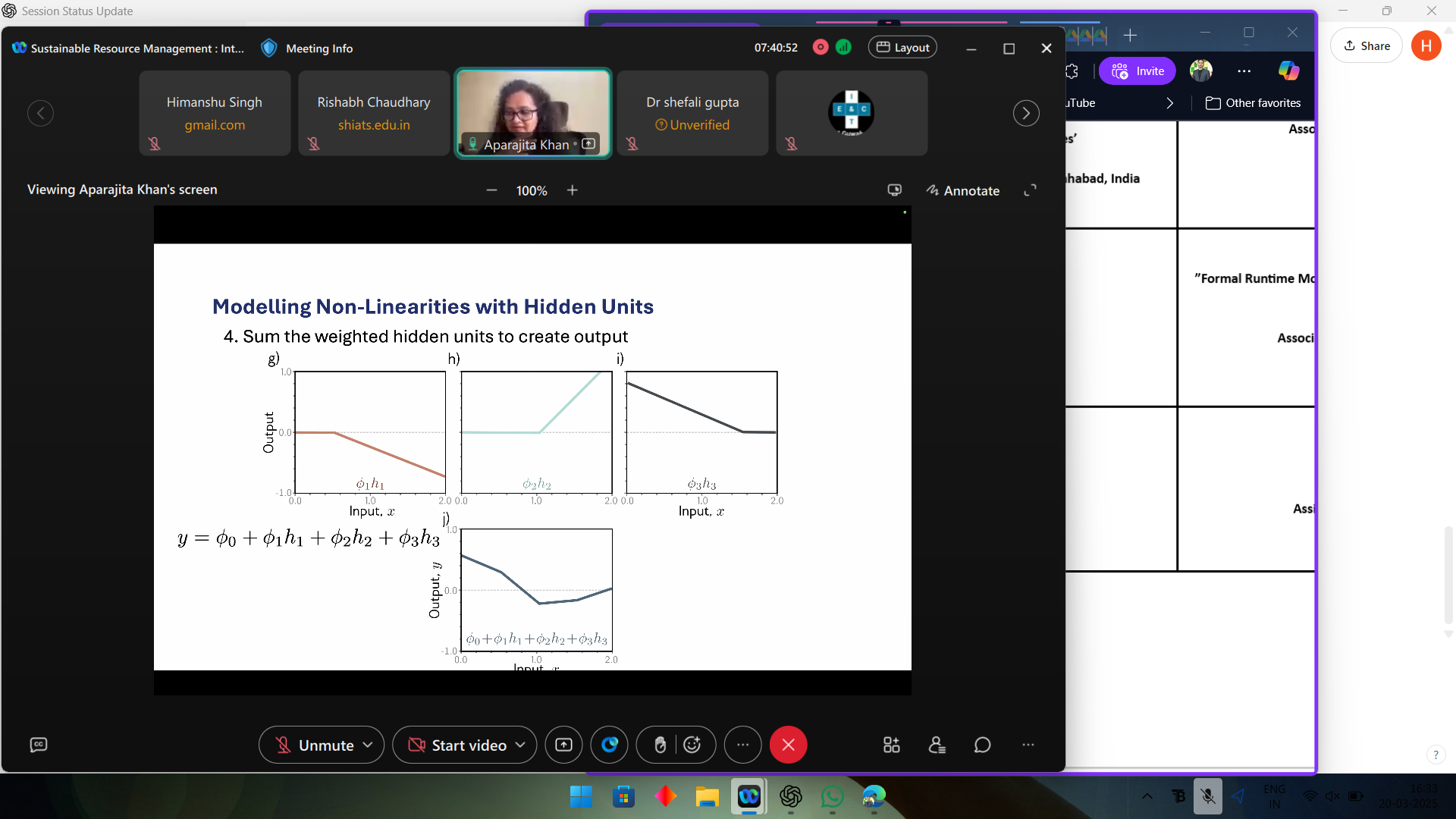Screen dimensions: 1456x819
Task: Zoom out shared screen with minus
Action: point(491,190)
